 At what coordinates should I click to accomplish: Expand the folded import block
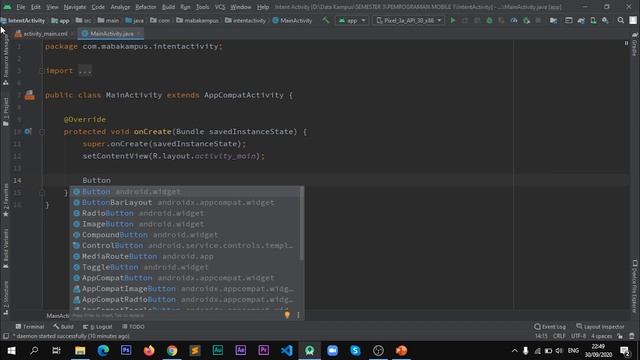85,71
